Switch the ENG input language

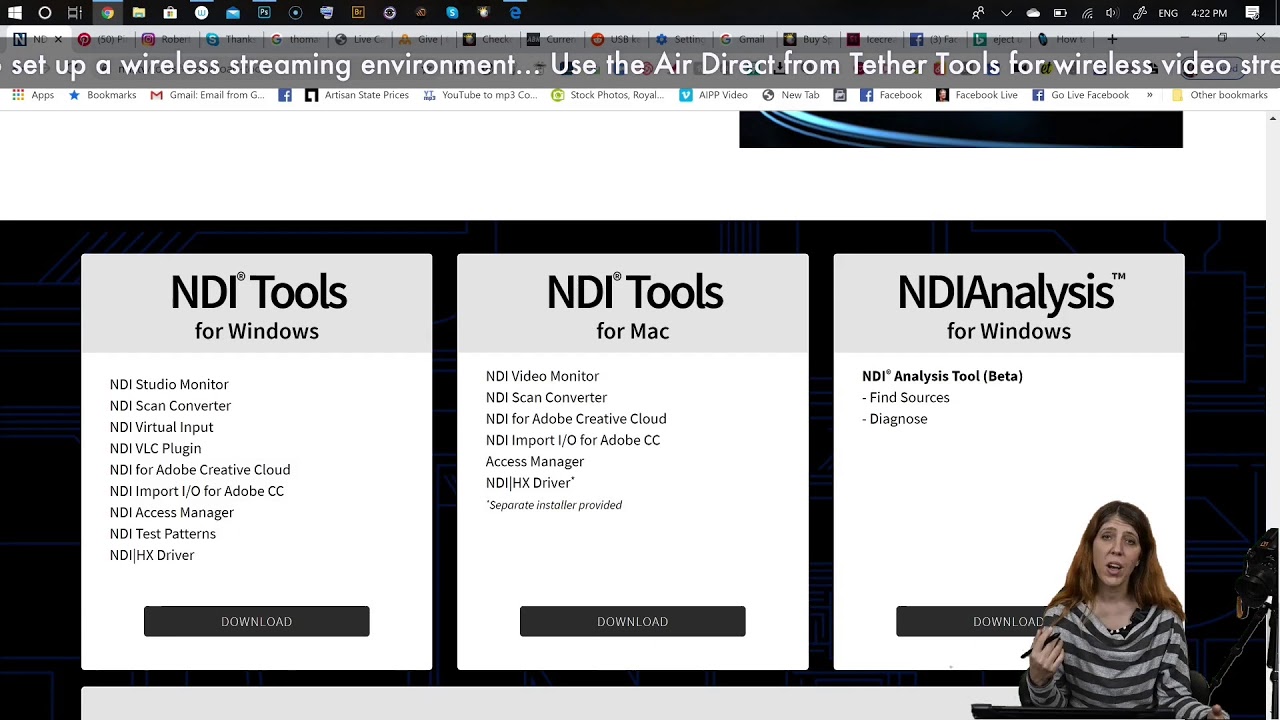click(1168, 13)
